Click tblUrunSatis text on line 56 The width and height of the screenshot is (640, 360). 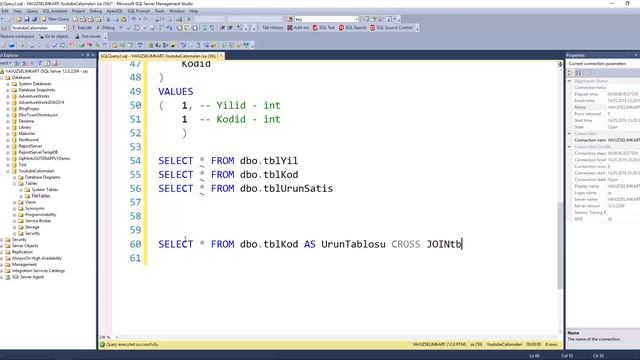(298, 189)
